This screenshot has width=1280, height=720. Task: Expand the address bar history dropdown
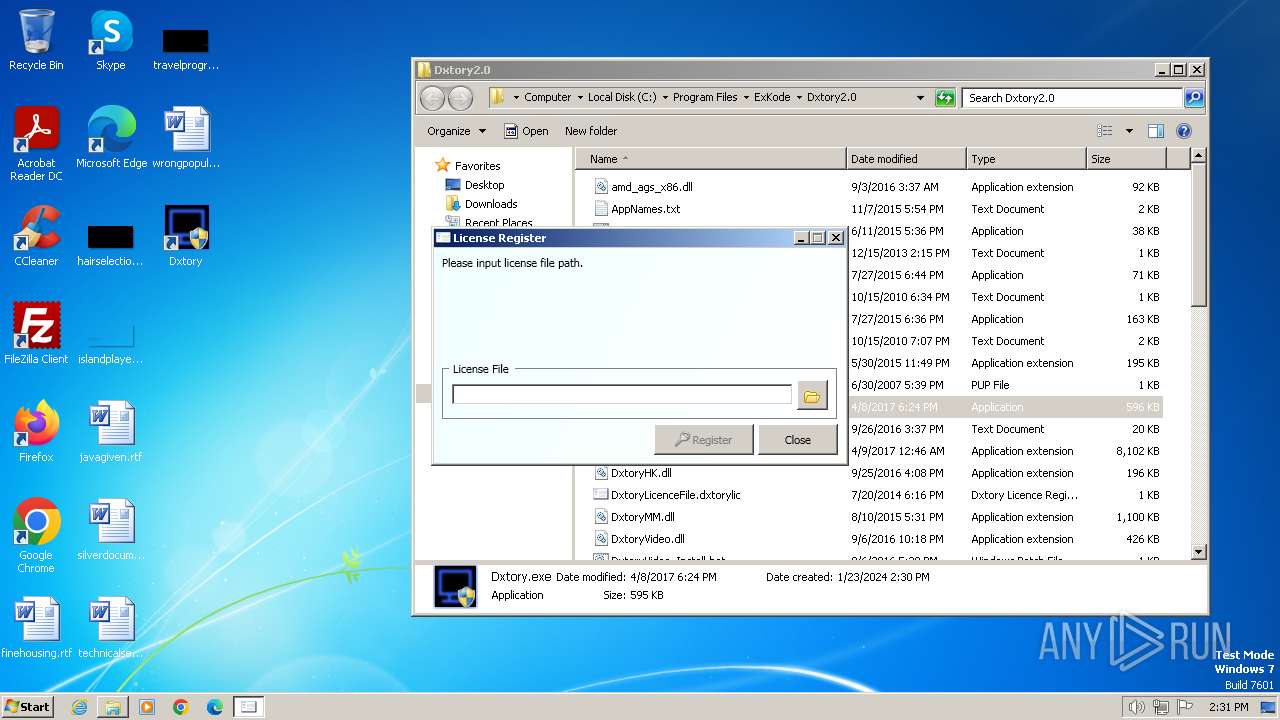920,98
